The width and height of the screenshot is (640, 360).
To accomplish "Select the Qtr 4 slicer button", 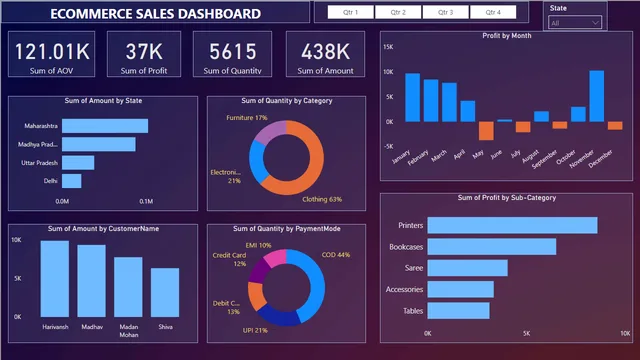I will click(x=493, y=12).
